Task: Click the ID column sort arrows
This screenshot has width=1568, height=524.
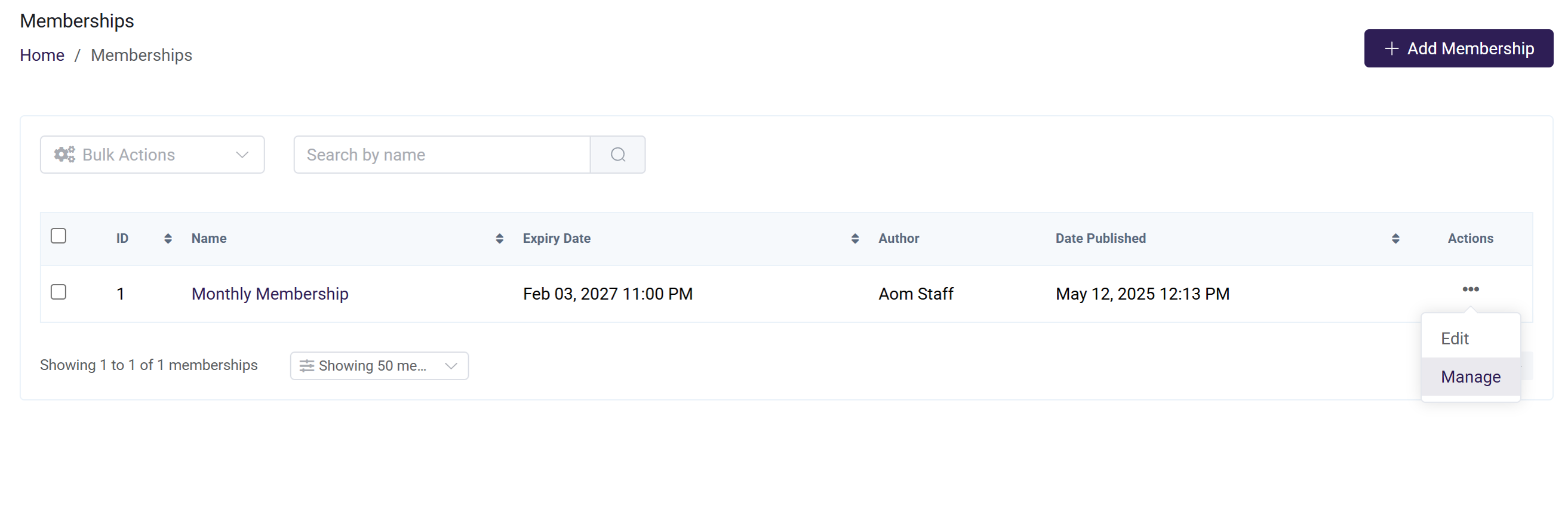Action: [168, 239]
